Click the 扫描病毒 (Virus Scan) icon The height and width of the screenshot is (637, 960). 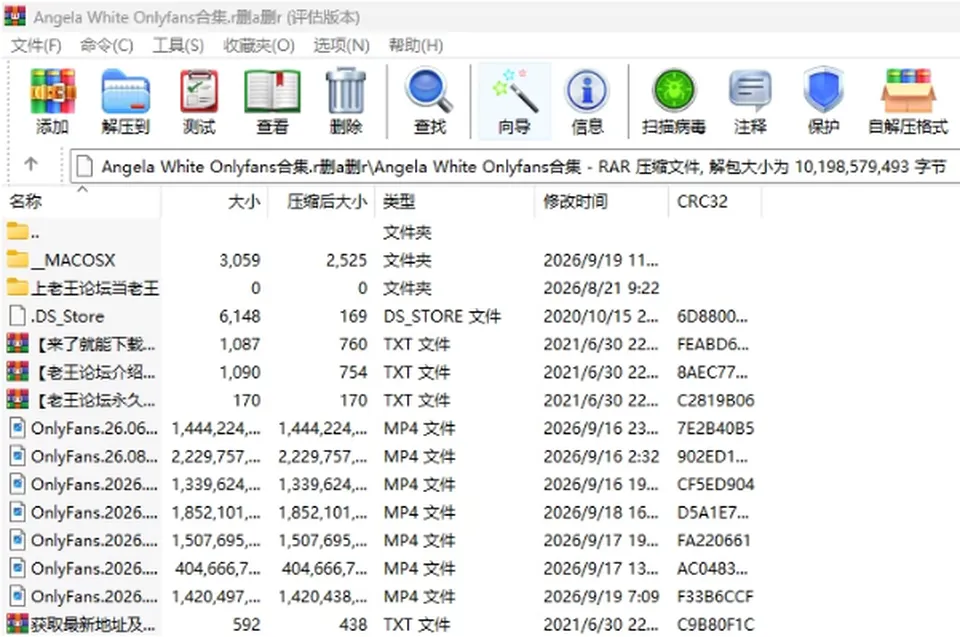pos(673,92)
